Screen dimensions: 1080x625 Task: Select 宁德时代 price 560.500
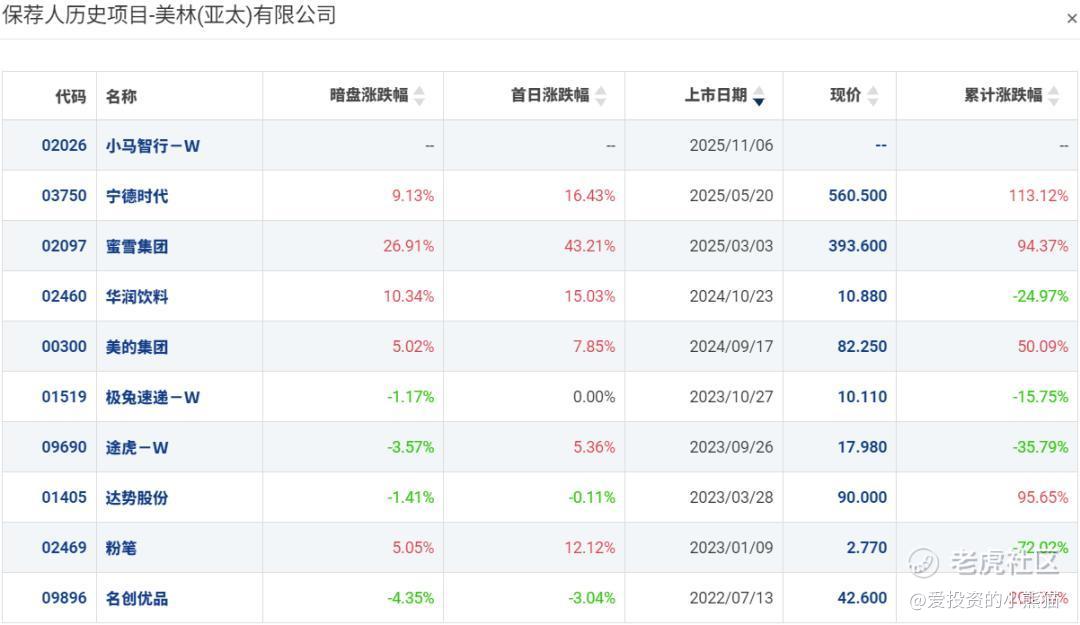pyautogui.click(x=858, y=196)
